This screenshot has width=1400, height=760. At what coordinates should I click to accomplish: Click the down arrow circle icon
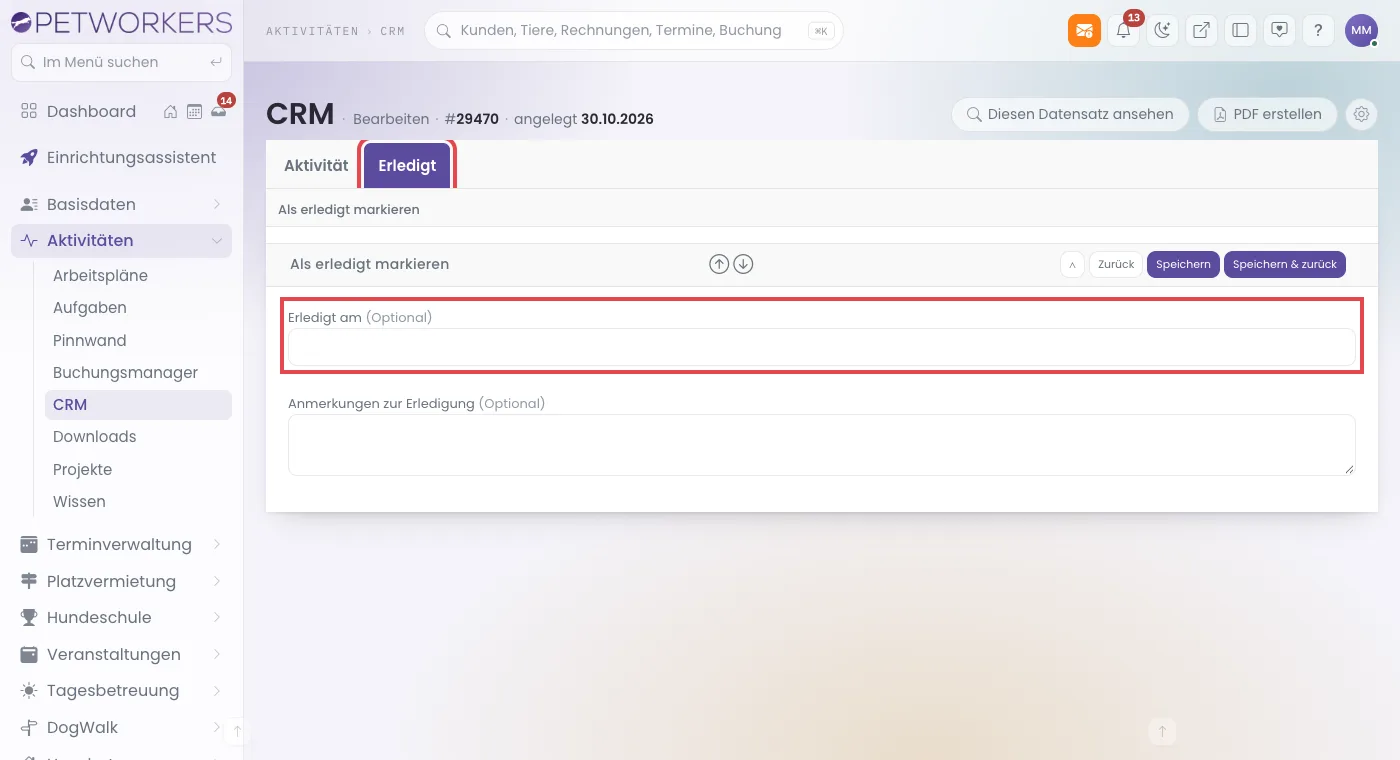point(743,264)
